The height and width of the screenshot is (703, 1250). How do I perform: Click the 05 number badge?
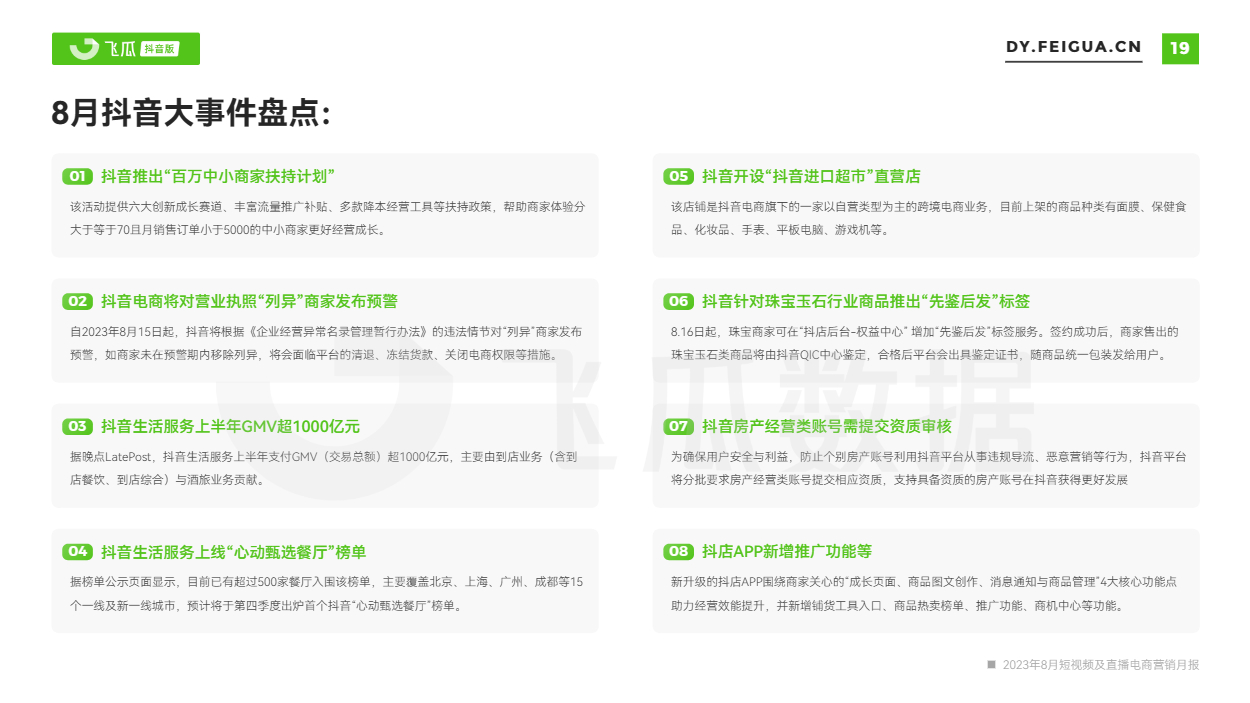point(678,176)
